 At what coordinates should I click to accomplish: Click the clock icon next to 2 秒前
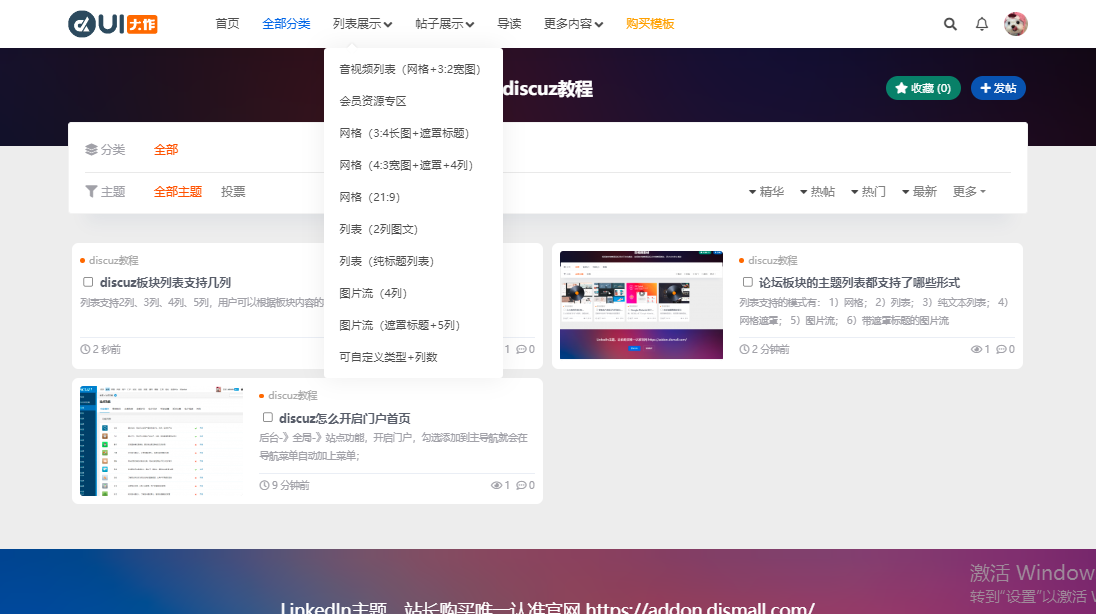pos(85,349)
